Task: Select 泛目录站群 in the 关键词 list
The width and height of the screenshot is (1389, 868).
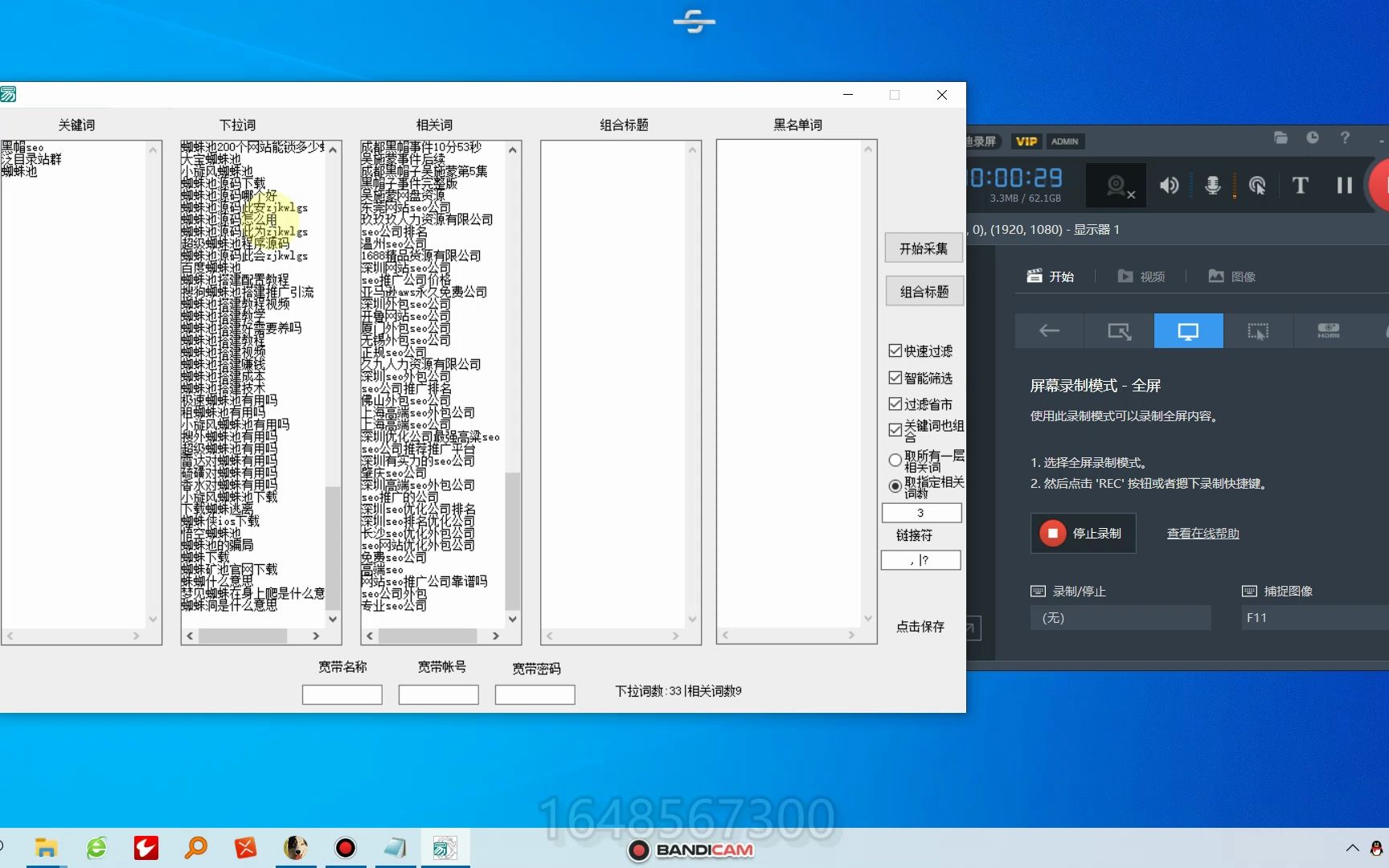Action: point(31,159)
